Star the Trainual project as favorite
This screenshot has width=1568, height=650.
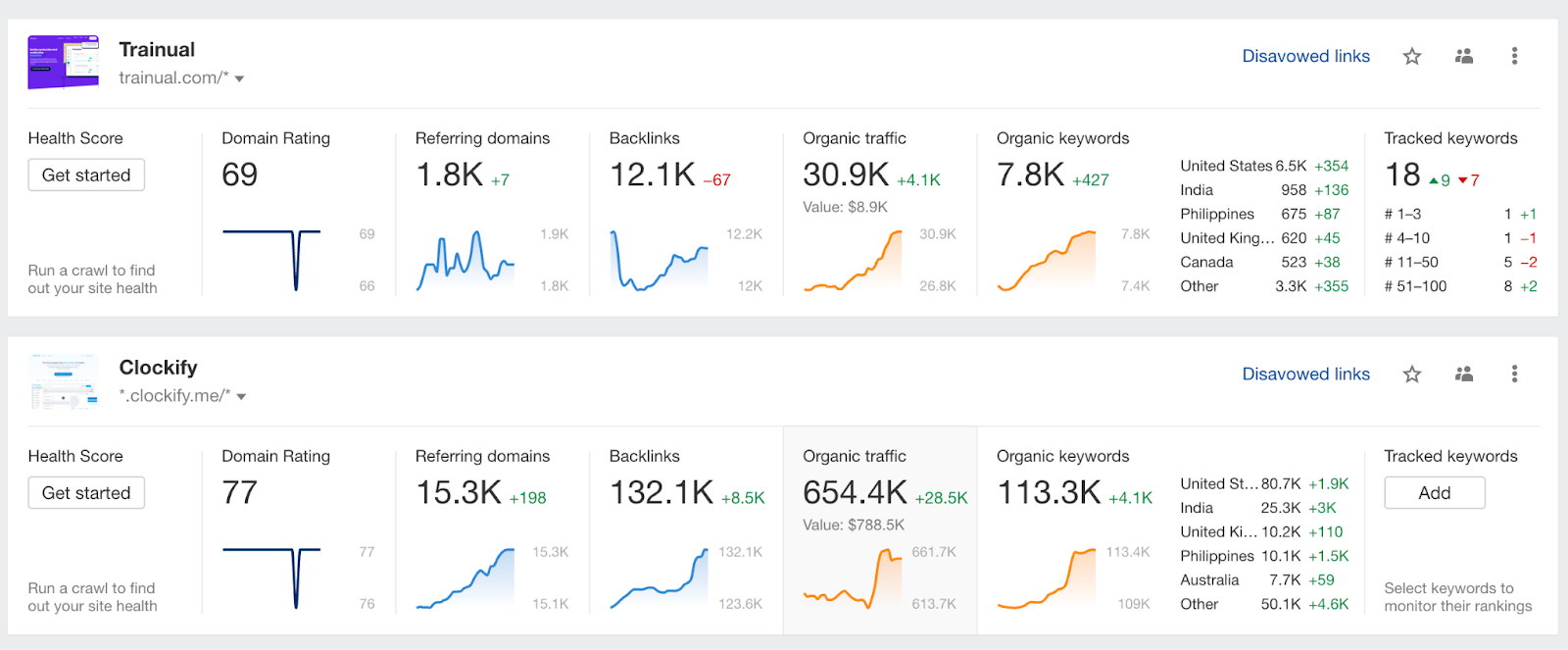1411,56
